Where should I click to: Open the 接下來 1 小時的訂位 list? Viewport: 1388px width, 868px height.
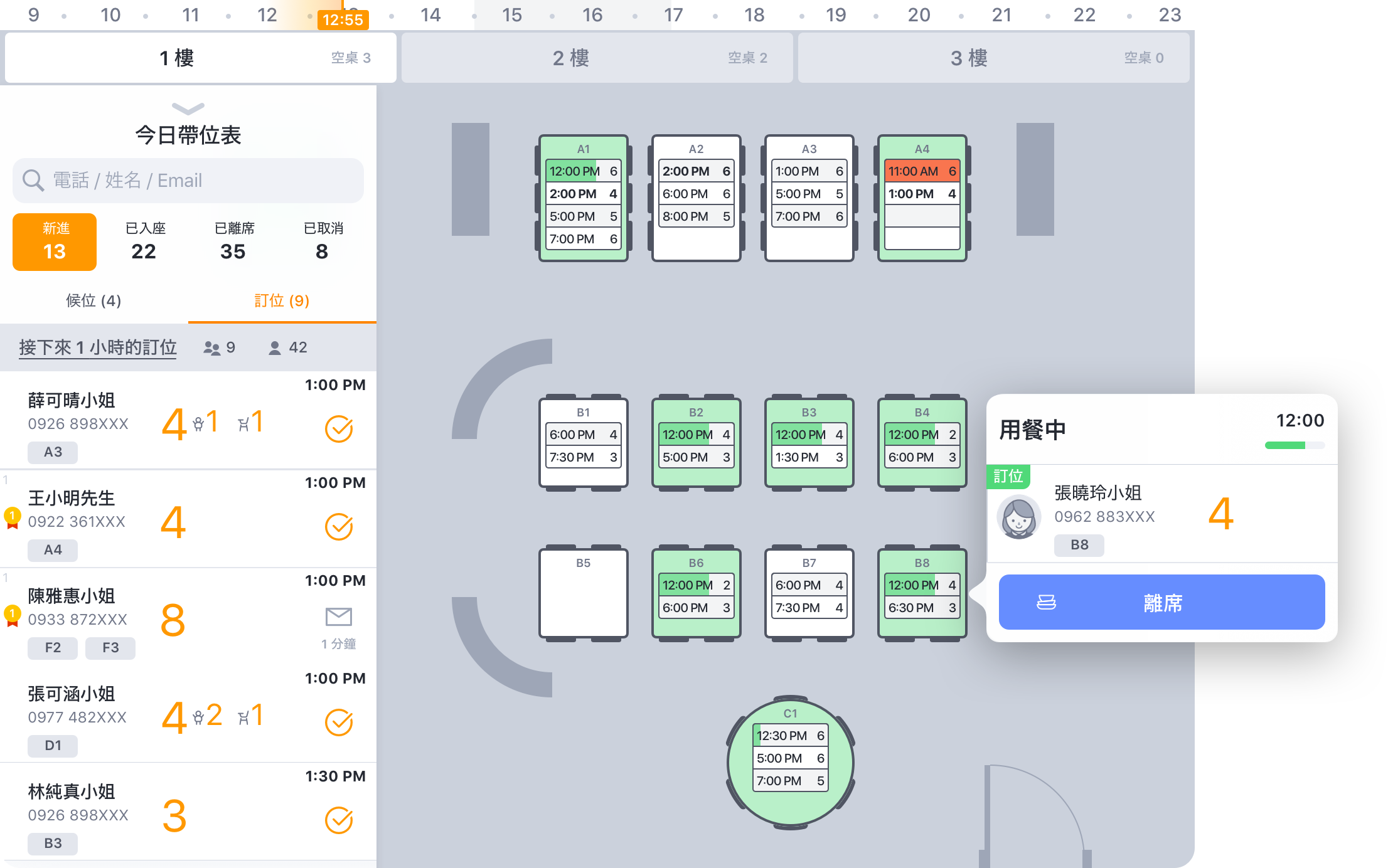coord(97,347)
